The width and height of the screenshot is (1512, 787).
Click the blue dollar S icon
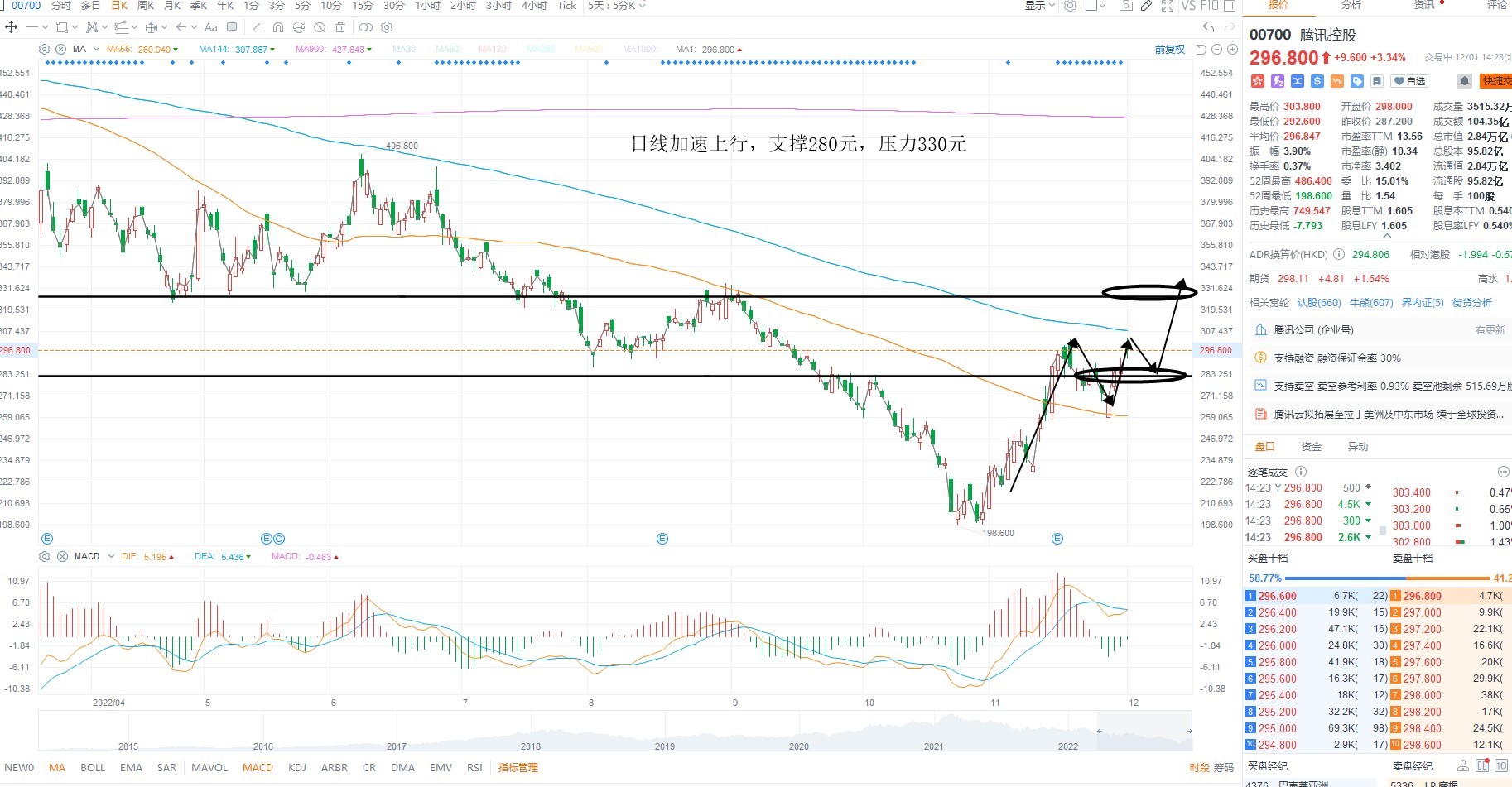pos(1317,81)
